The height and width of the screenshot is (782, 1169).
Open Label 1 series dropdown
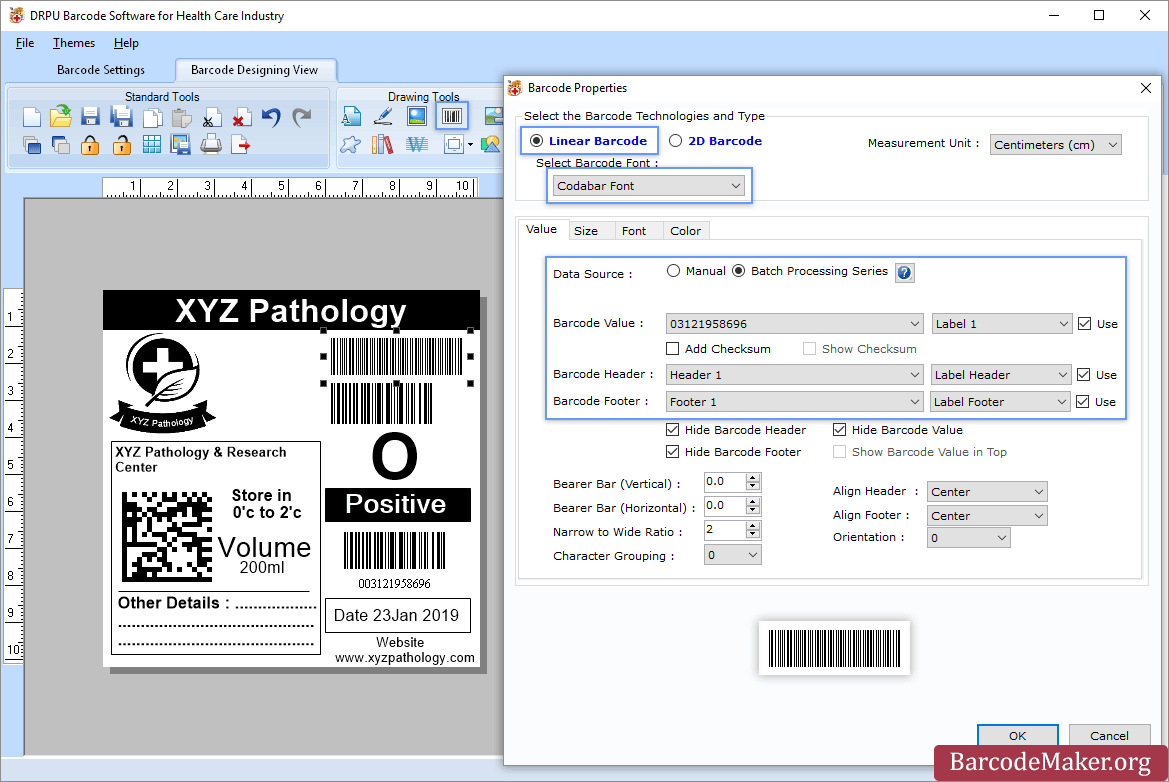(1002, 324)
